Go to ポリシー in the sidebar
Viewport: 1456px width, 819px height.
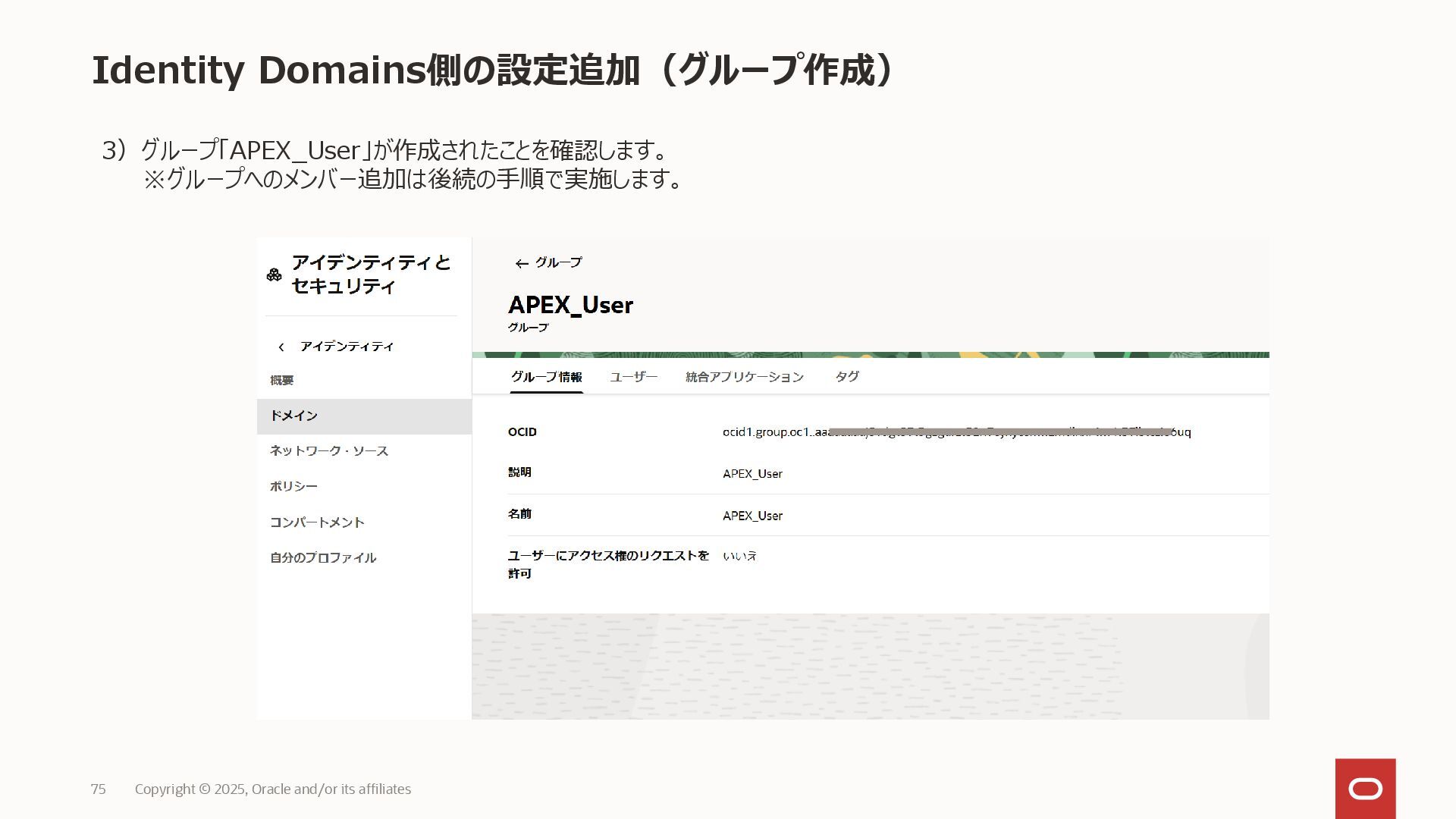(x=293, y=486)
